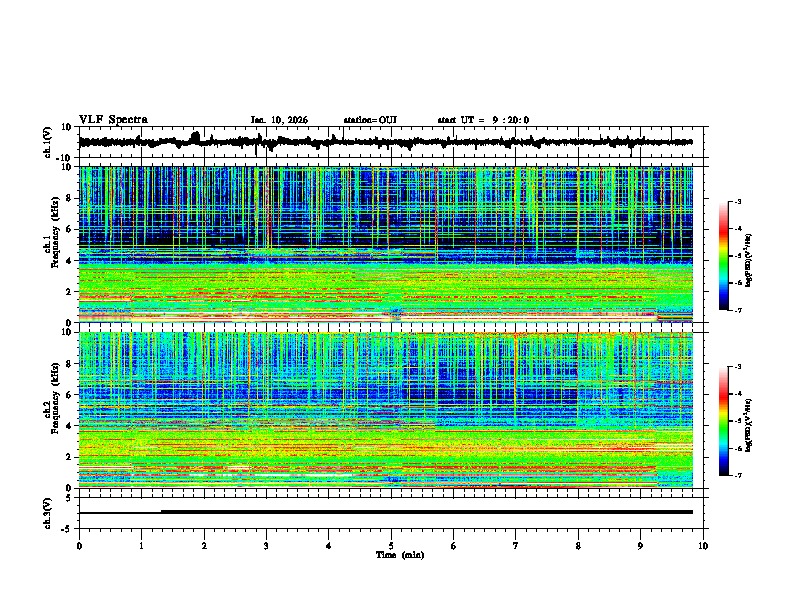This screenshot has width=792, height=612.
Task: Click the ch.1 colorbar 'log(PSD)' label
Action: 749,260
